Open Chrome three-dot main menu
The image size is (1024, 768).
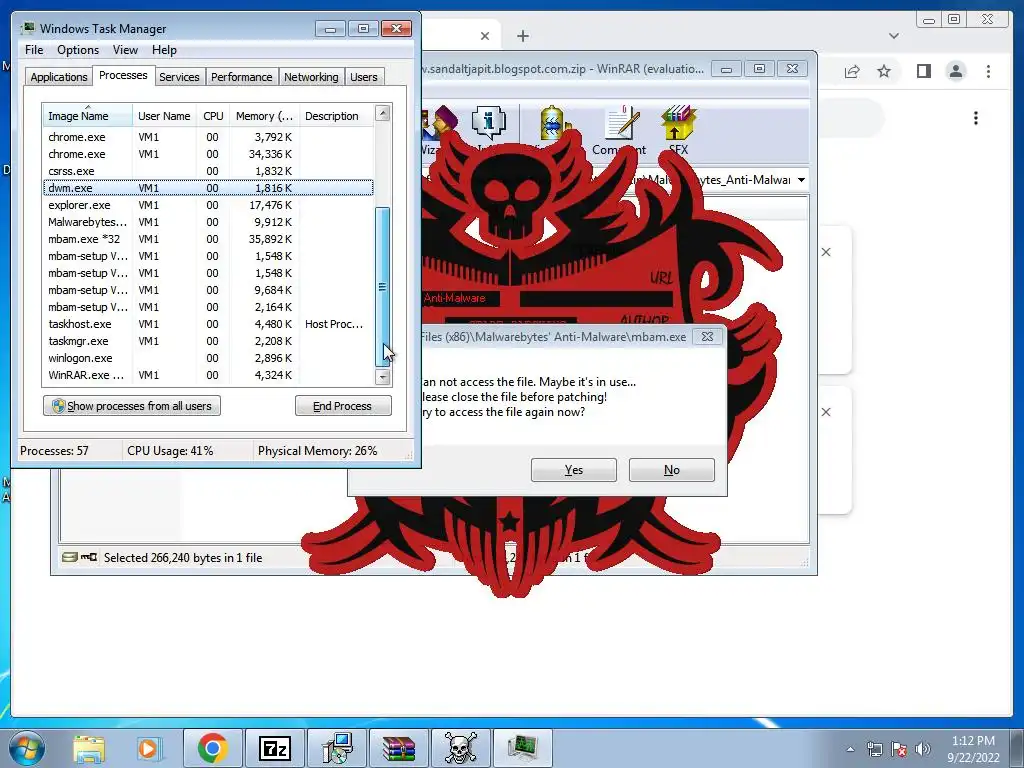[x=988, y=71]
